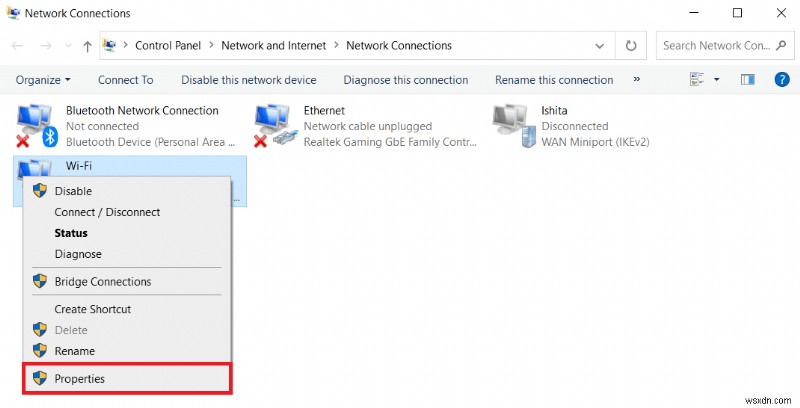Image resolution: width=800 pixels, height=408 pixels.
Task: Expand the address bar history dropdown
Action: 600,46
